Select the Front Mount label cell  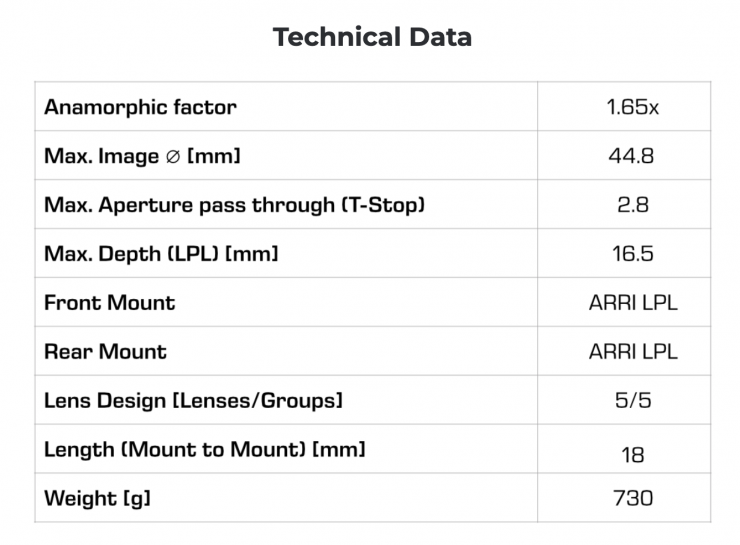pyautogui.click(x=110, y=302)
